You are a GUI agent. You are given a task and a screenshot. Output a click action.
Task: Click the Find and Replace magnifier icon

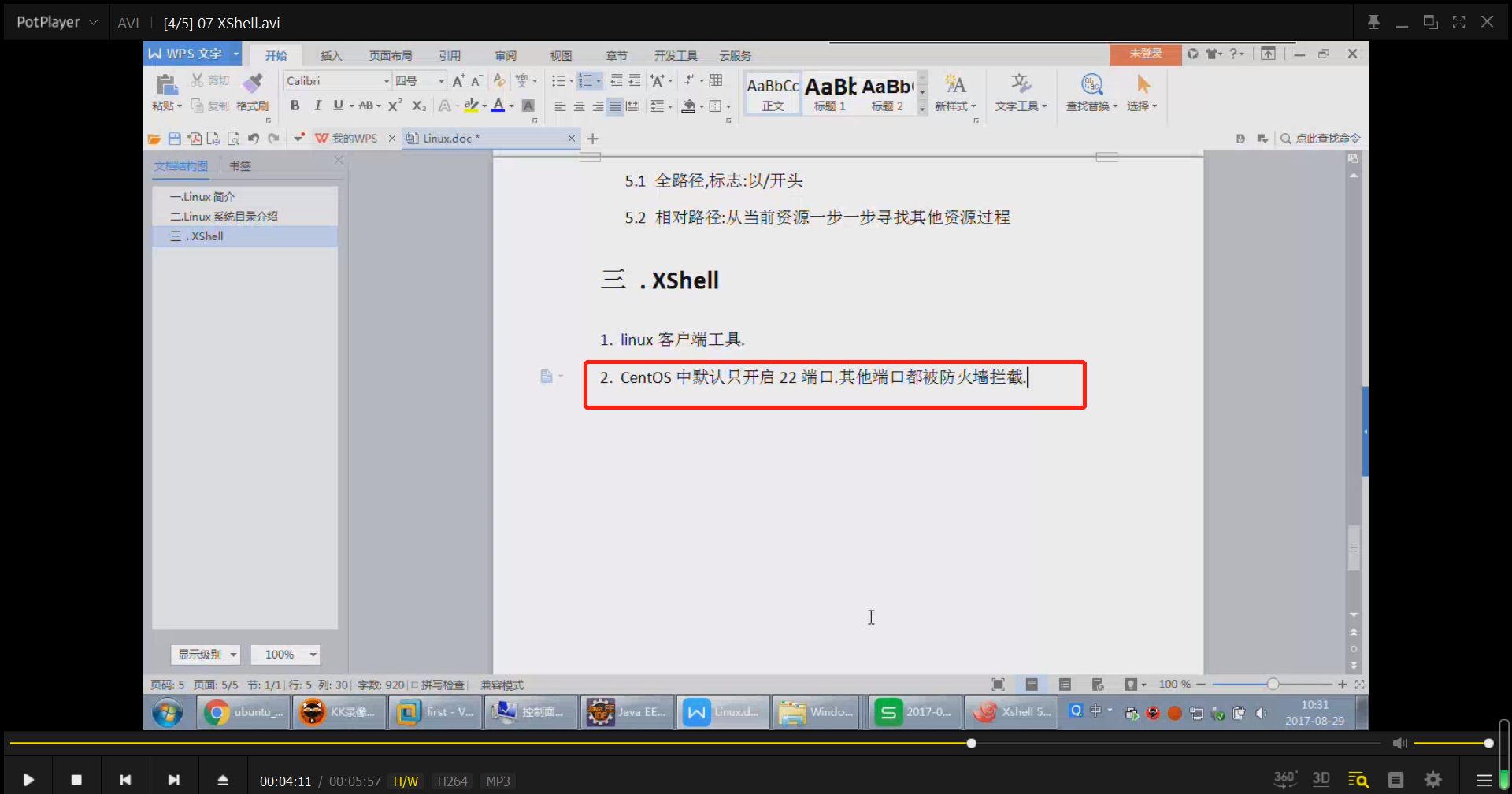click(x=1091, y=83)
